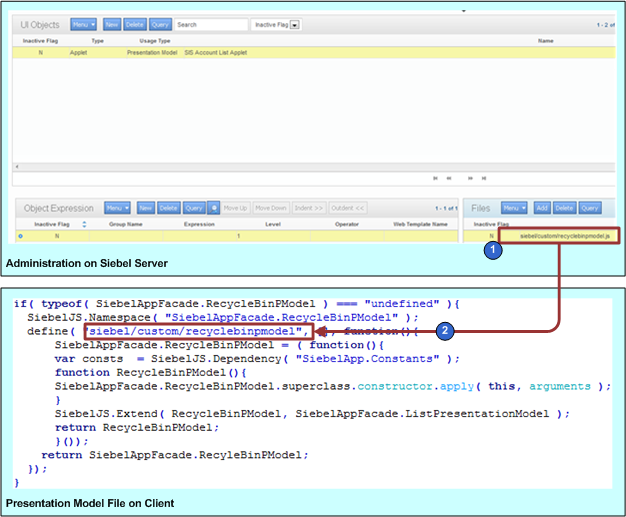This screenshot has width=626, height=517.
Task: Open the Files Menu dropdown
Action: [514, 208]
